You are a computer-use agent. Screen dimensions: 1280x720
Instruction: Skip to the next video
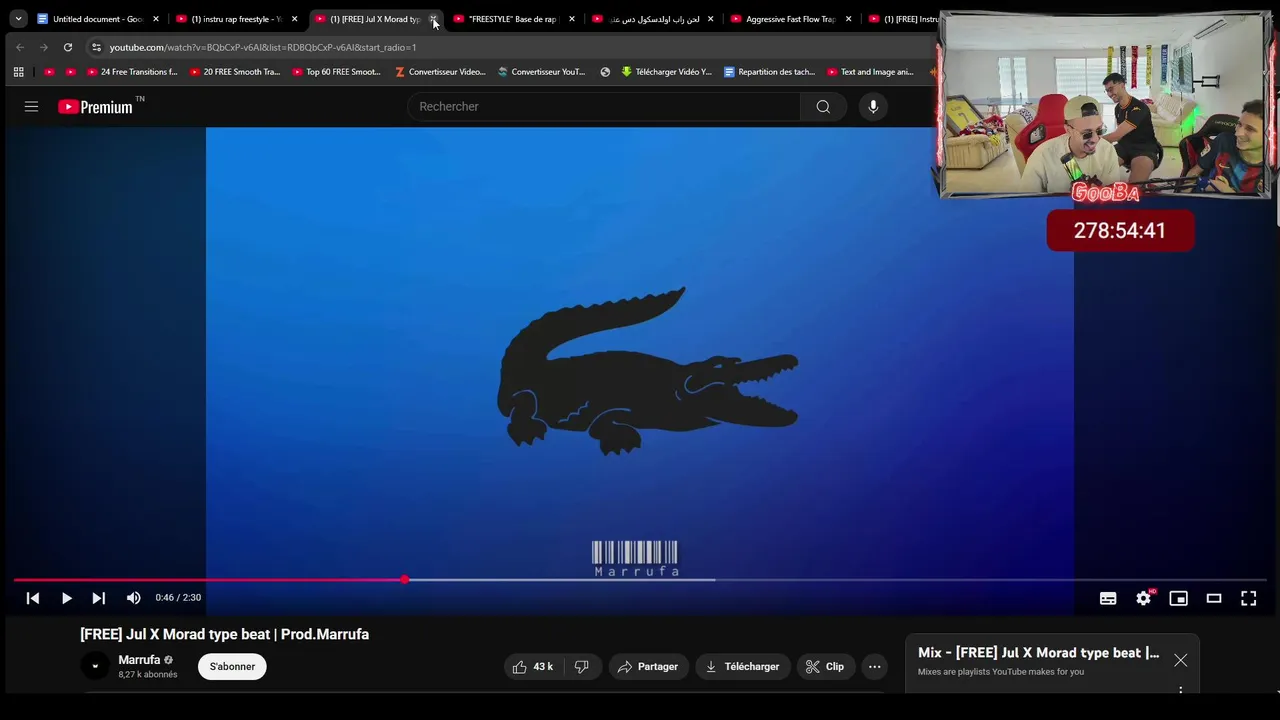[x=98, y=598]
